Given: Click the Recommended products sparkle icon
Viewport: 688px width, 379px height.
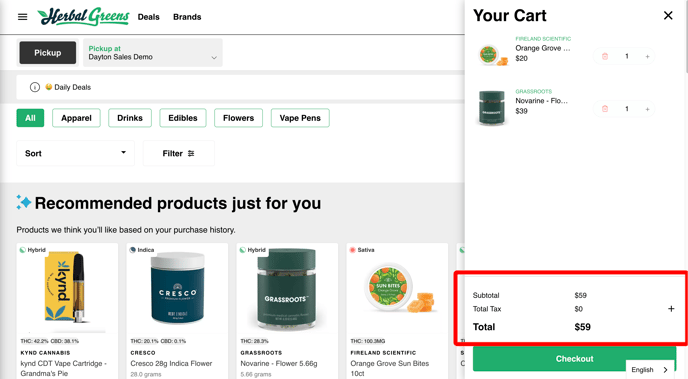Looking at the screenshot, I should click(x=24, y=202).
